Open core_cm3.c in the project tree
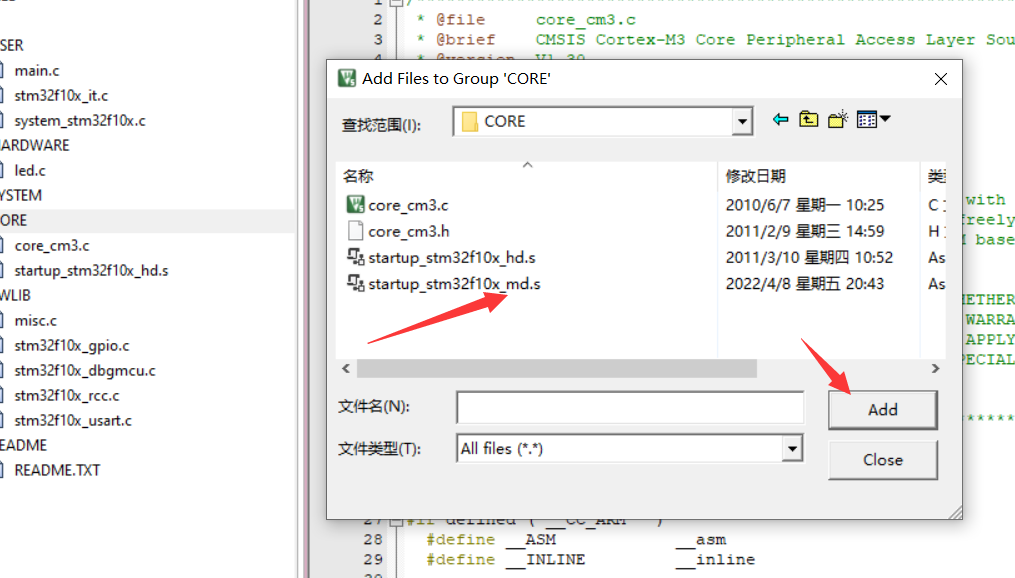Image resolution: width=1015 pixels, height=578 pixels. pyautogui.click(x=52, y=246)
